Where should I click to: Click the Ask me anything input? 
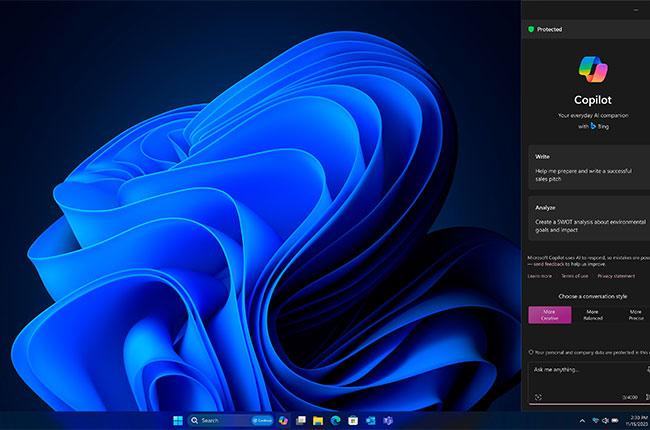click(589, 383)
